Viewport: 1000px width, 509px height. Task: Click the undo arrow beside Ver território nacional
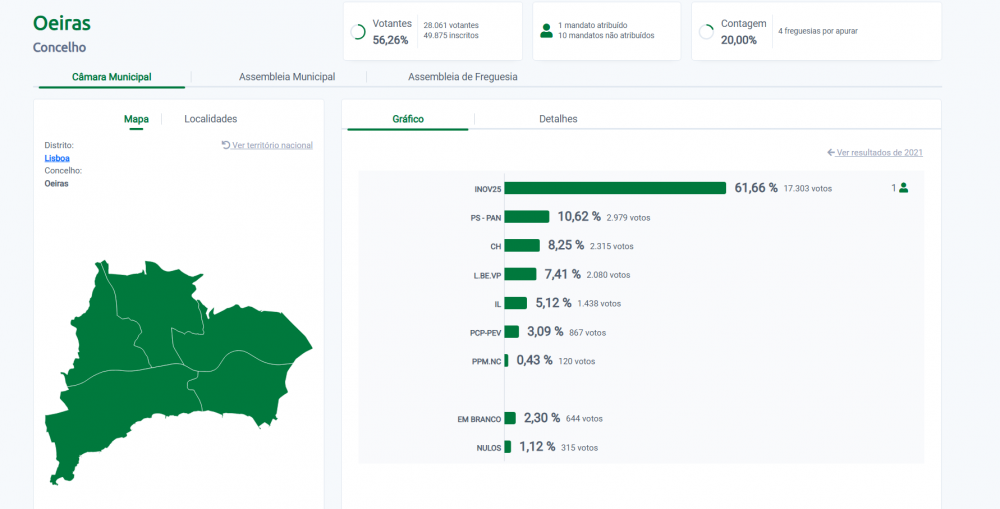tap(226, 145)
